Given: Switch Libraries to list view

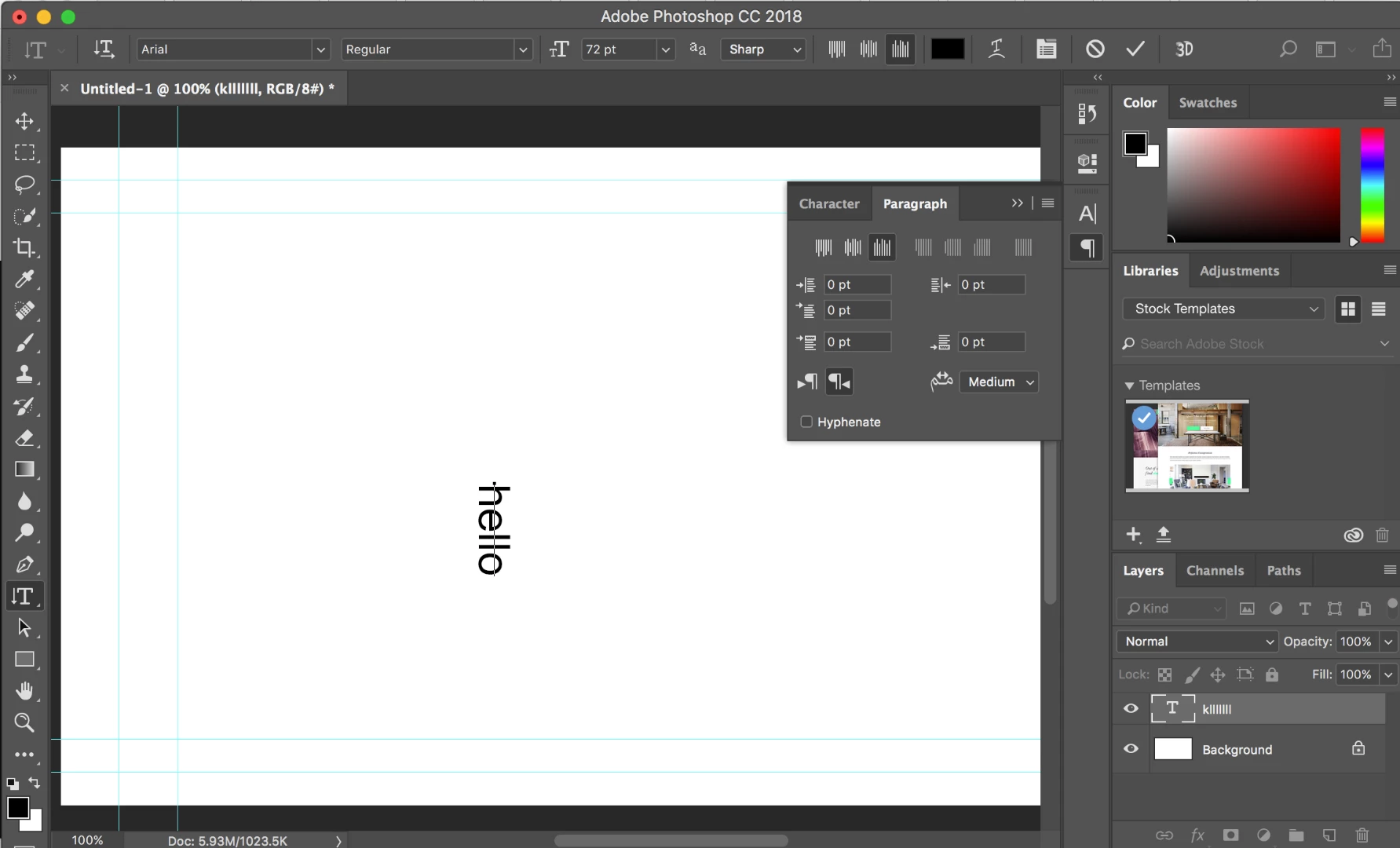Looking at the screenshot, I should 1378,309.
